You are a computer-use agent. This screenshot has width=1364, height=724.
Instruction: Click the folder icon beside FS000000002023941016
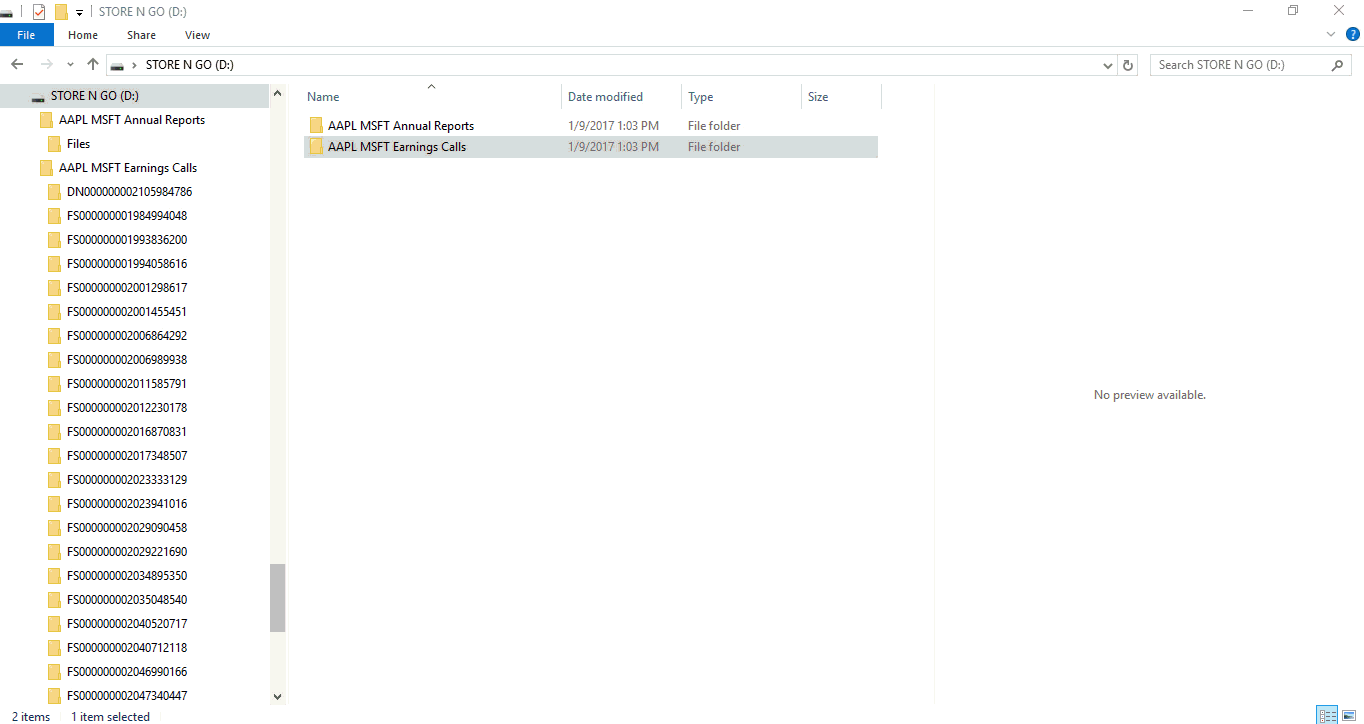pyautogui.click(x=54, y=504)
